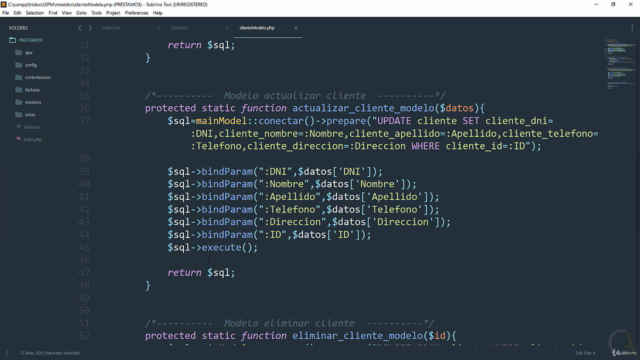Image resolution: width=640 pixels, height=360 pixels.
Task: Open the Preferences menu
Action: (136, 13)
